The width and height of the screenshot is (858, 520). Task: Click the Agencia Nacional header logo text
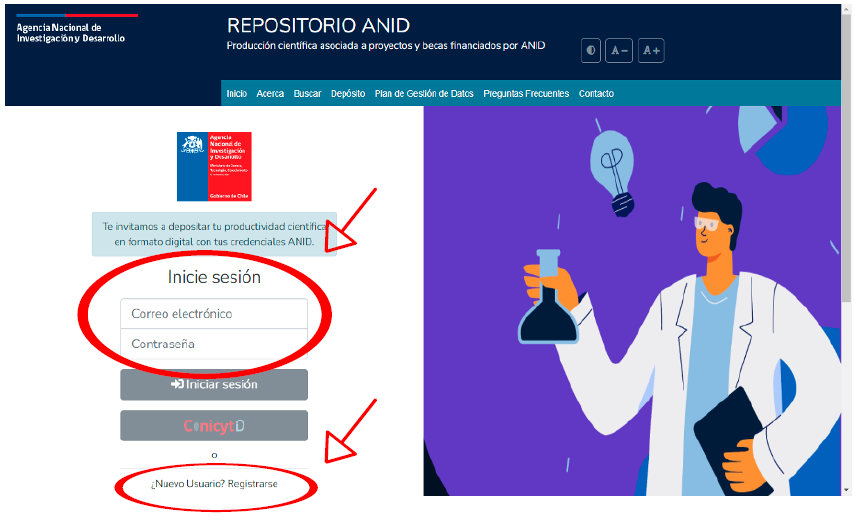71,33
